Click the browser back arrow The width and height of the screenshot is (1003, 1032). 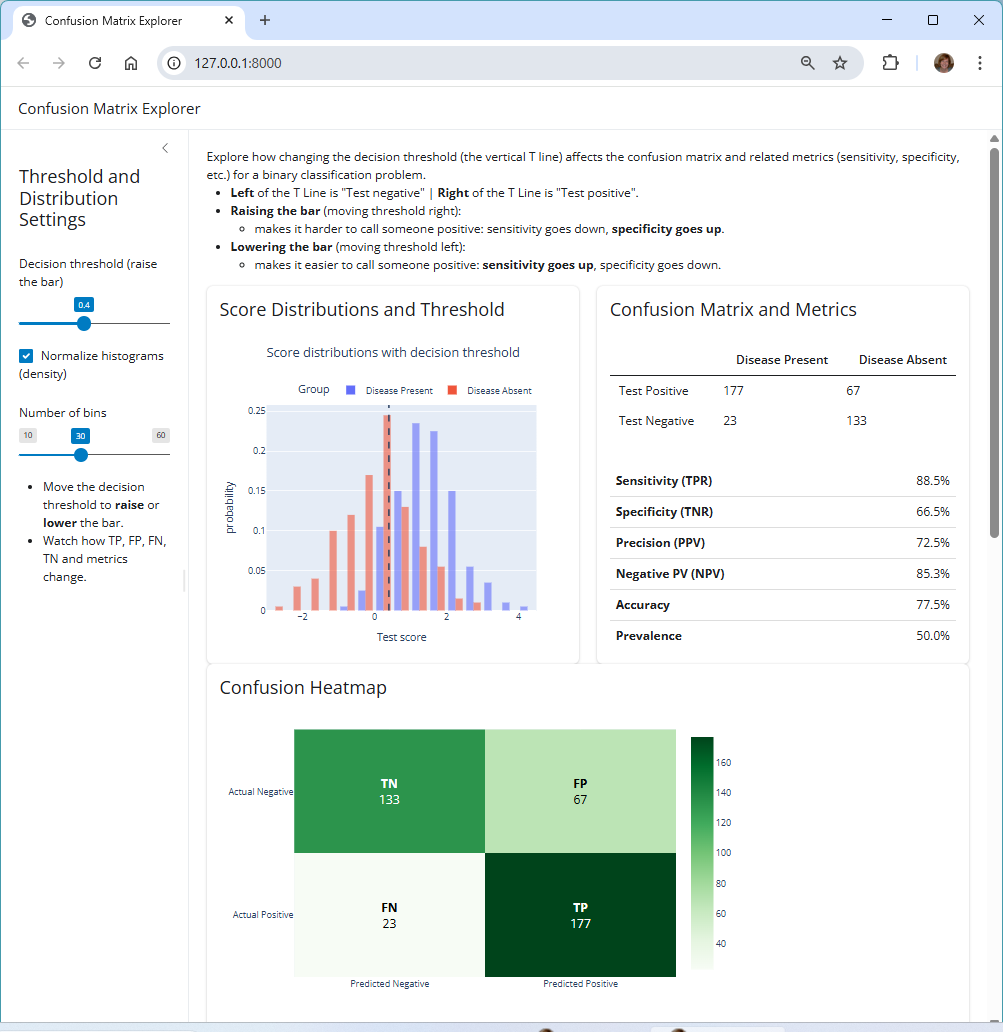(24, 63)
